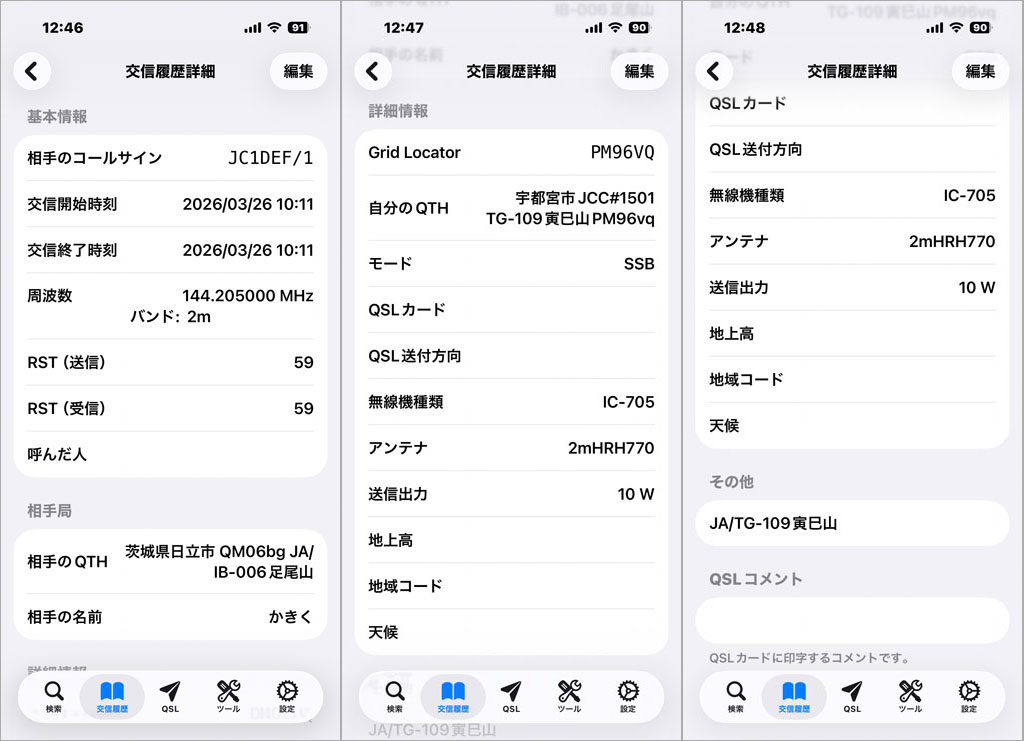
Task: Open the 検索 search tab on left screen
Action: click(x=54, y=696)
